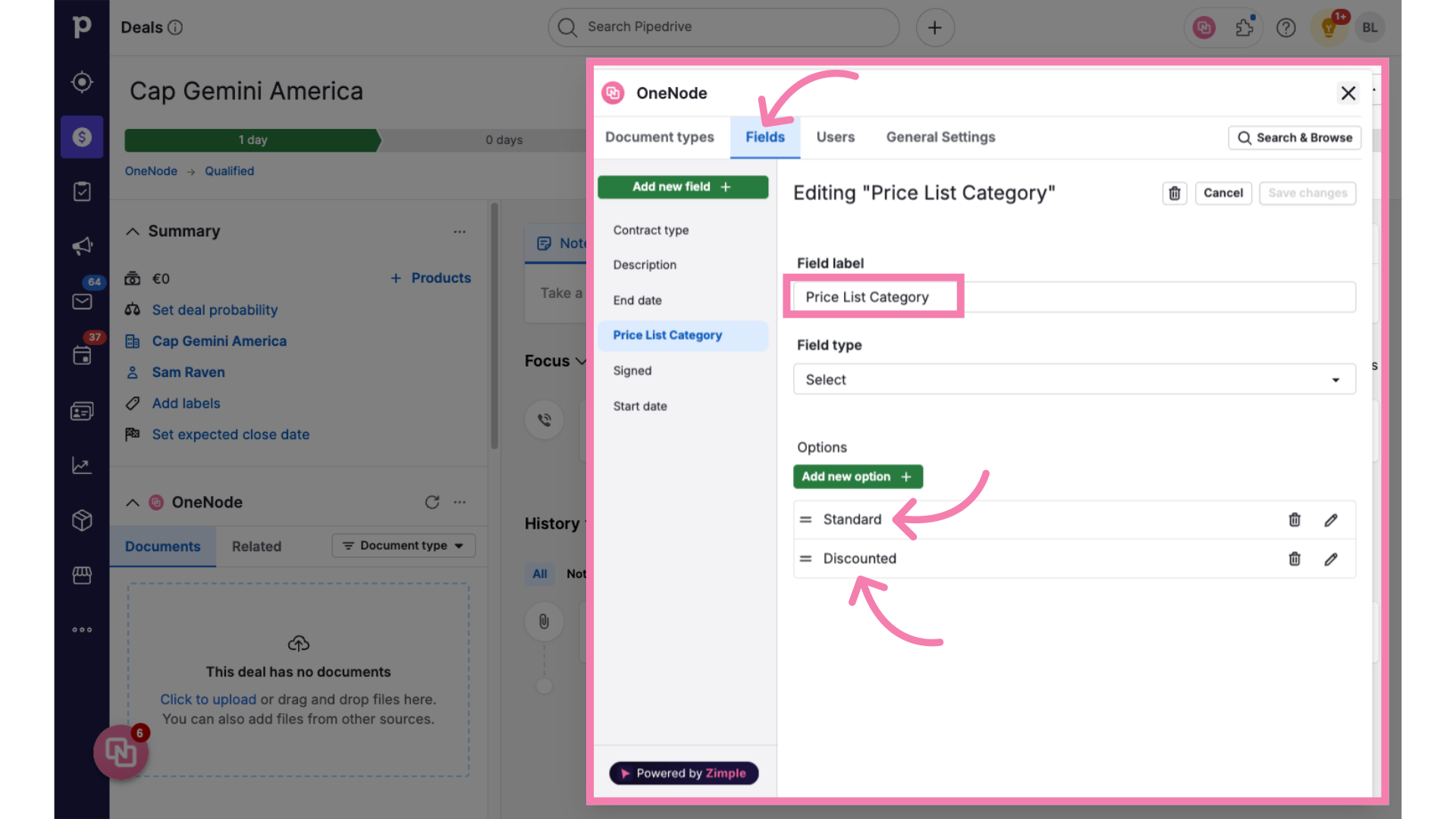Open Summary section more options
Viewport: 1456px width, 819px height.
(460, 231)
